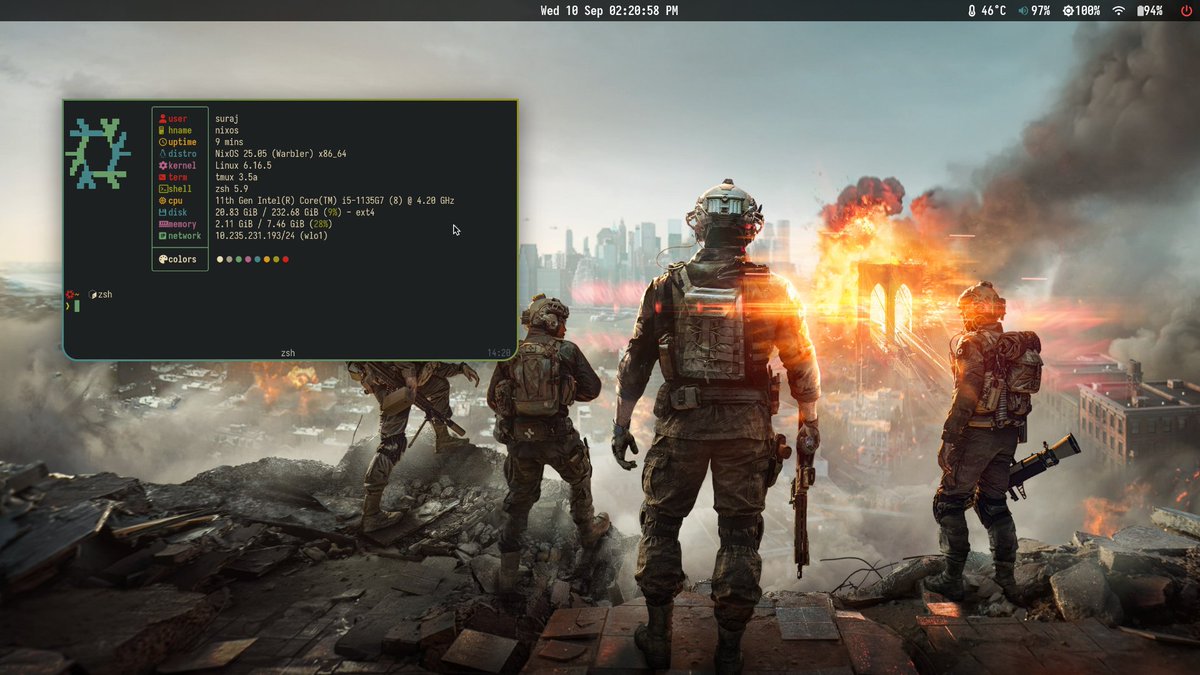
Task: Click the 94% battery value
Action: coord(1154,10)
